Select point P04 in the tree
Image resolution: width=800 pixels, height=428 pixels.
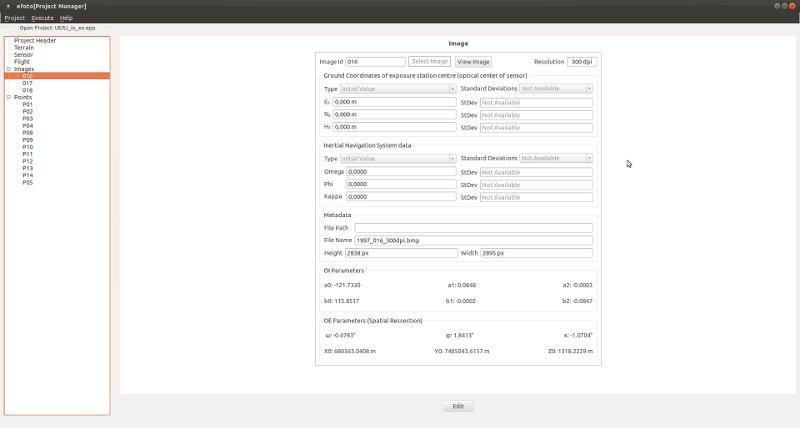click(x=28, y=125)
